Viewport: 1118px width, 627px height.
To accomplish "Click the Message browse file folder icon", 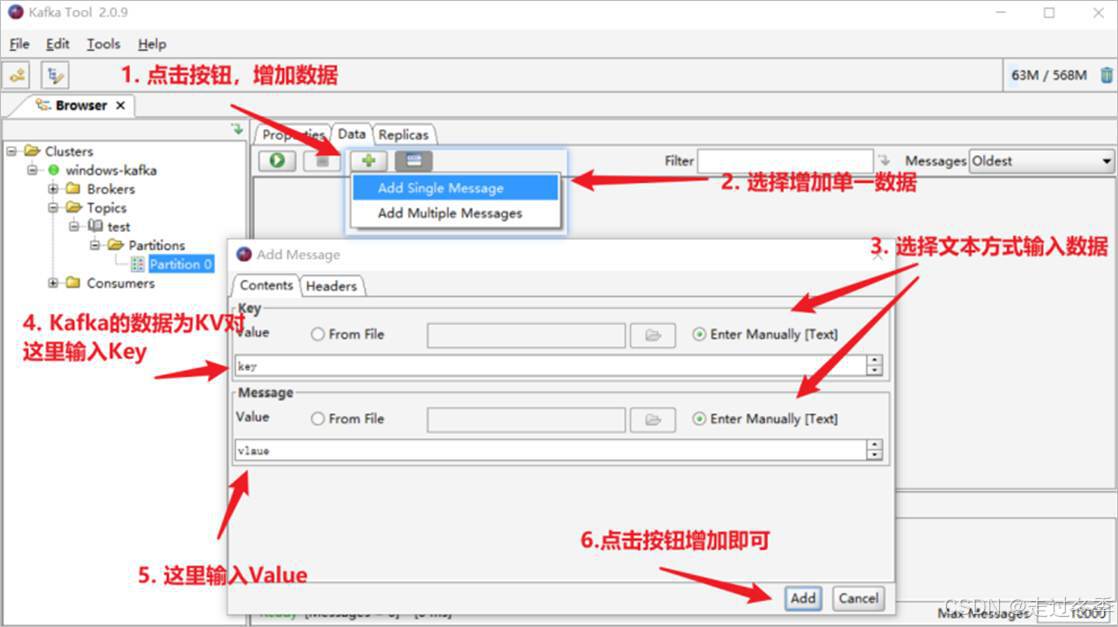I will 652,419.
